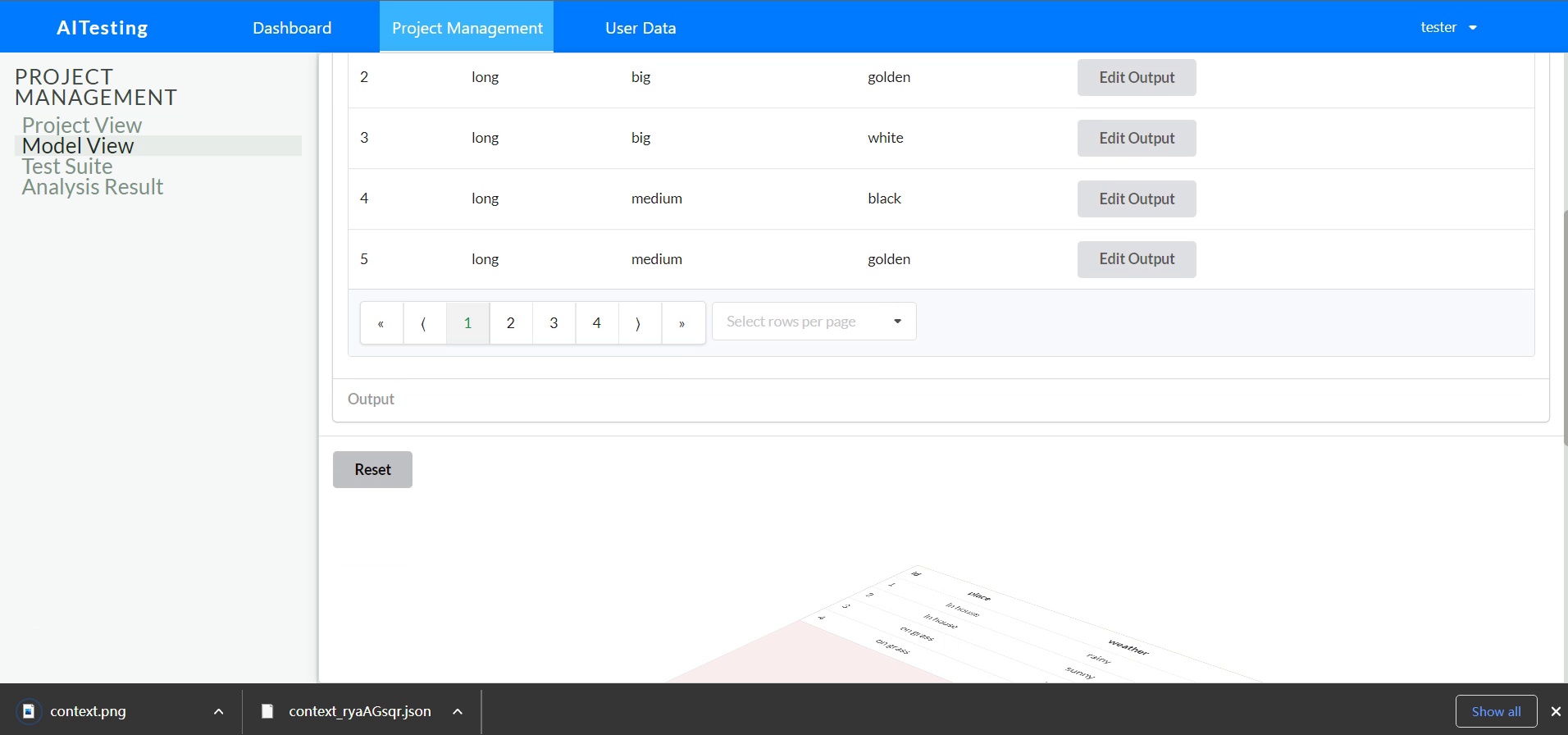
Task: Select Test Suite in sidebar
Action: click(67, 167)
